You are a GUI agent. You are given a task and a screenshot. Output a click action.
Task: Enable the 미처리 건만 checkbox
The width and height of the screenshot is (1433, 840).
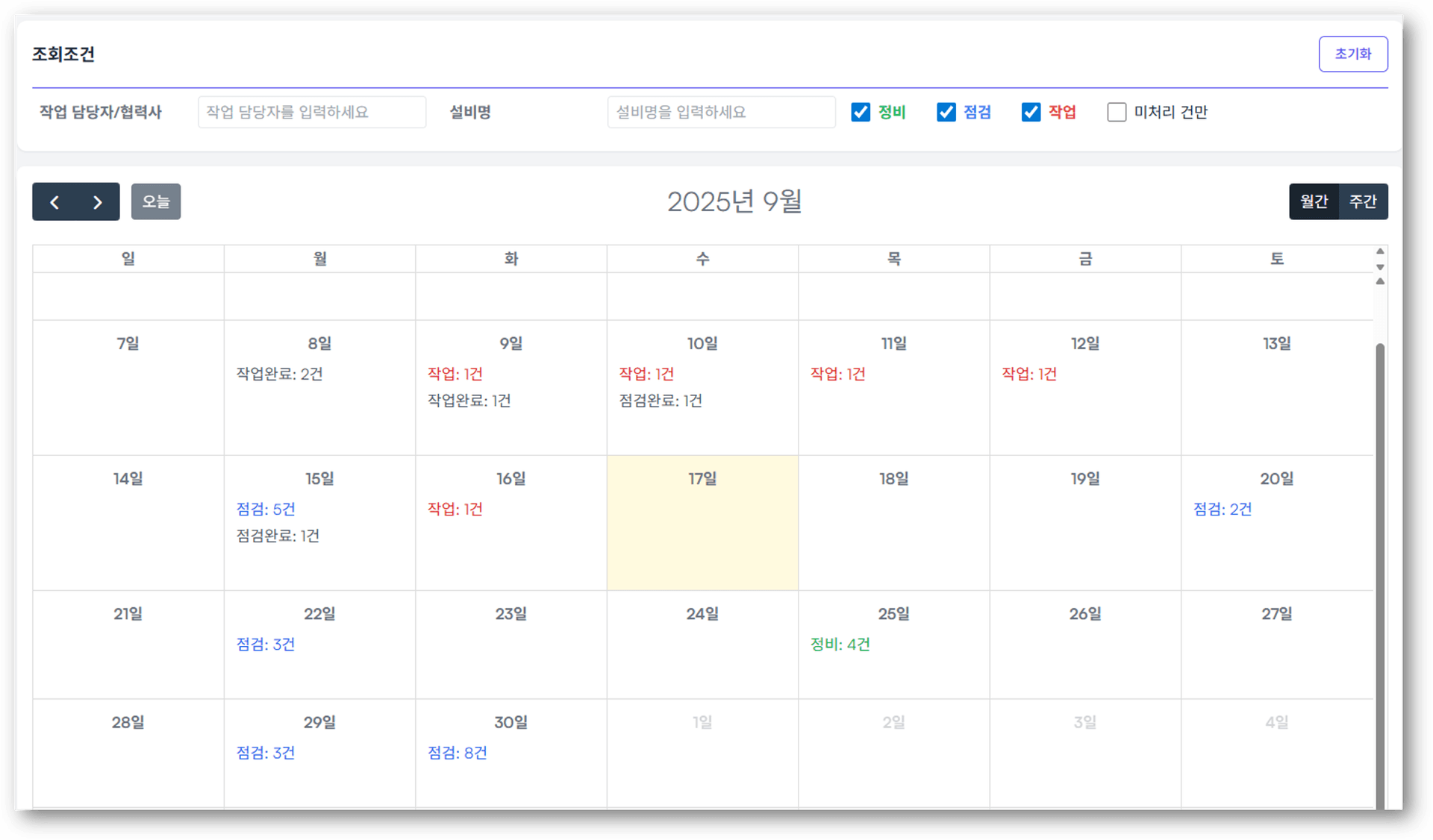click(x=1117, y=112)
